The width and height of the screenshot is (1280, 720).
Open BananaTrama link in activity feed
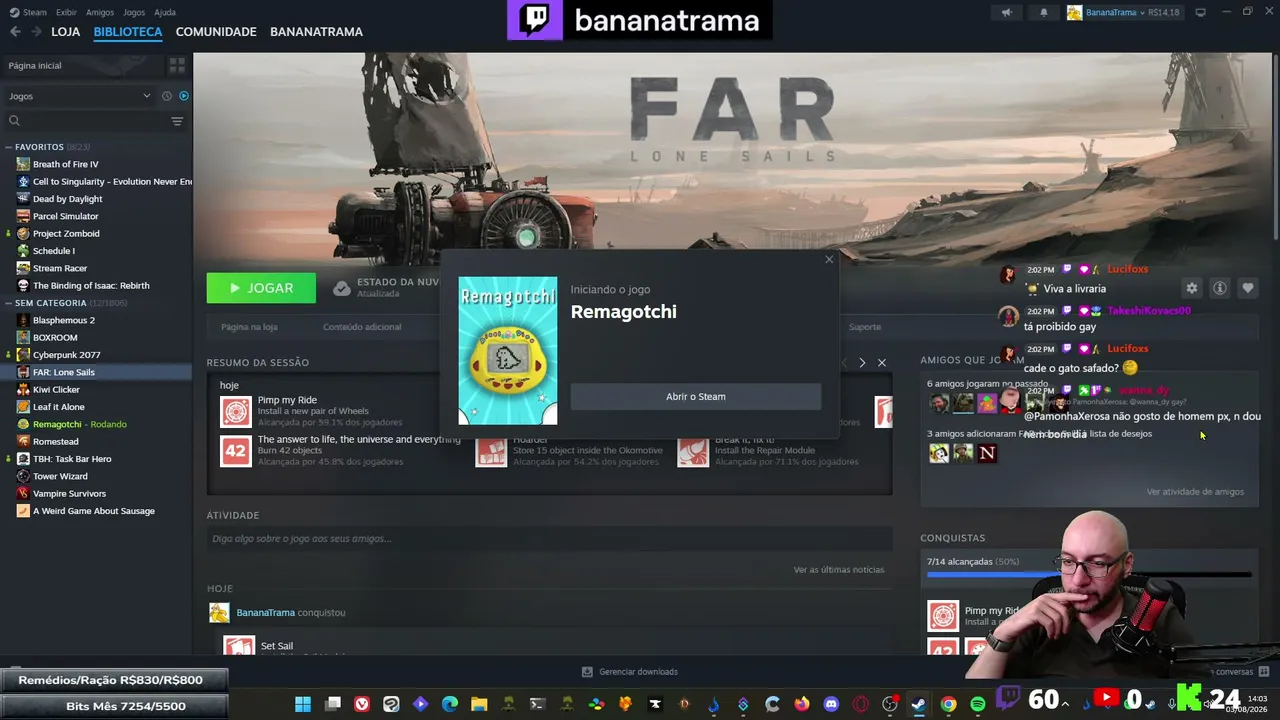[265, 613]
